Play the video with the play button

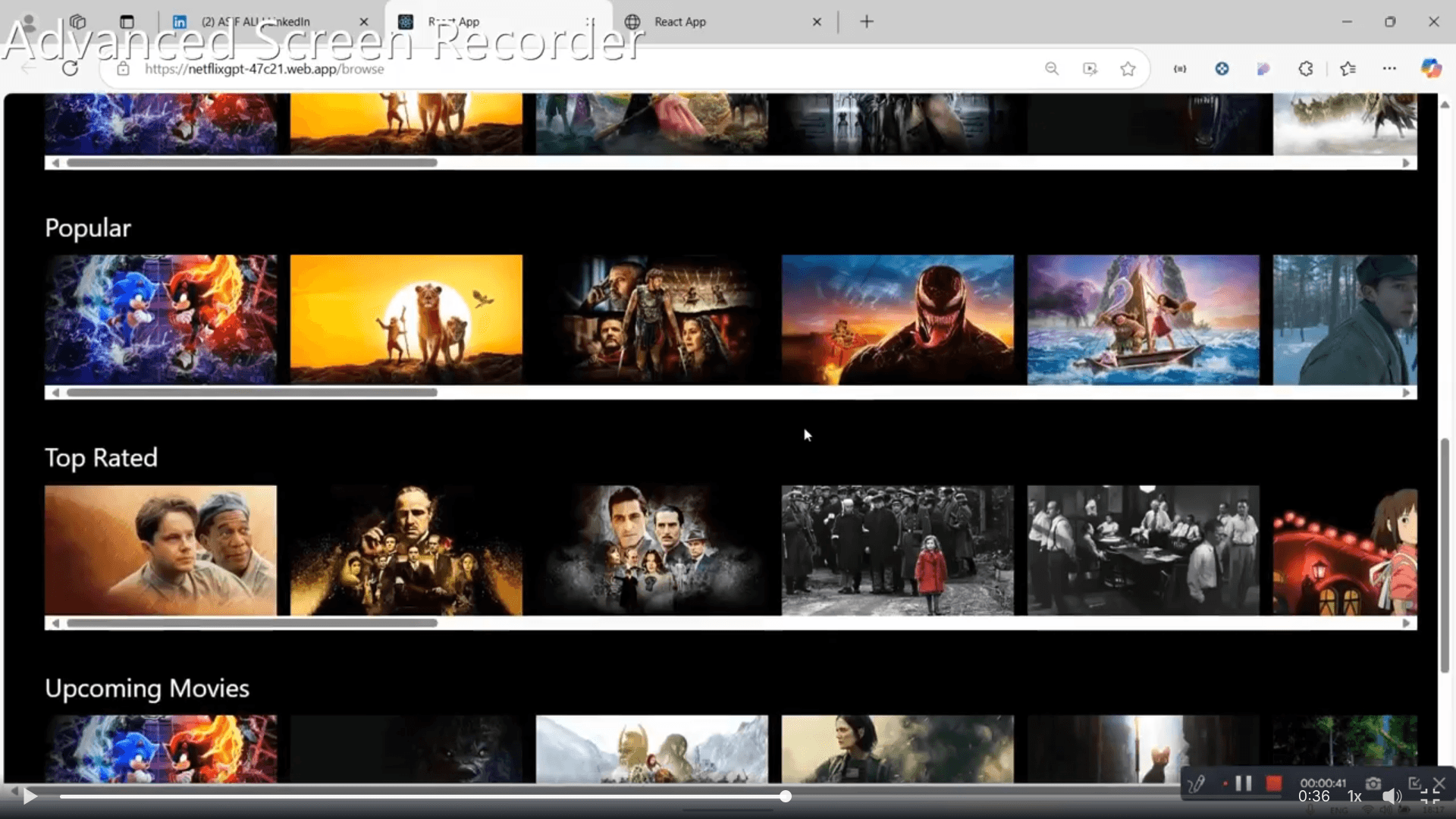pyautogui.click(x=30, y=795)
